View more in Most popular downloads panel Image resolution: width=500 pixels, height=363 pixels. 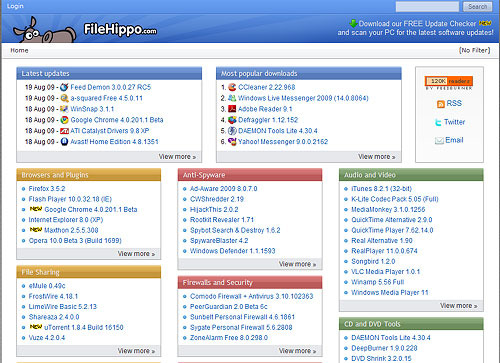click(377, 157)
